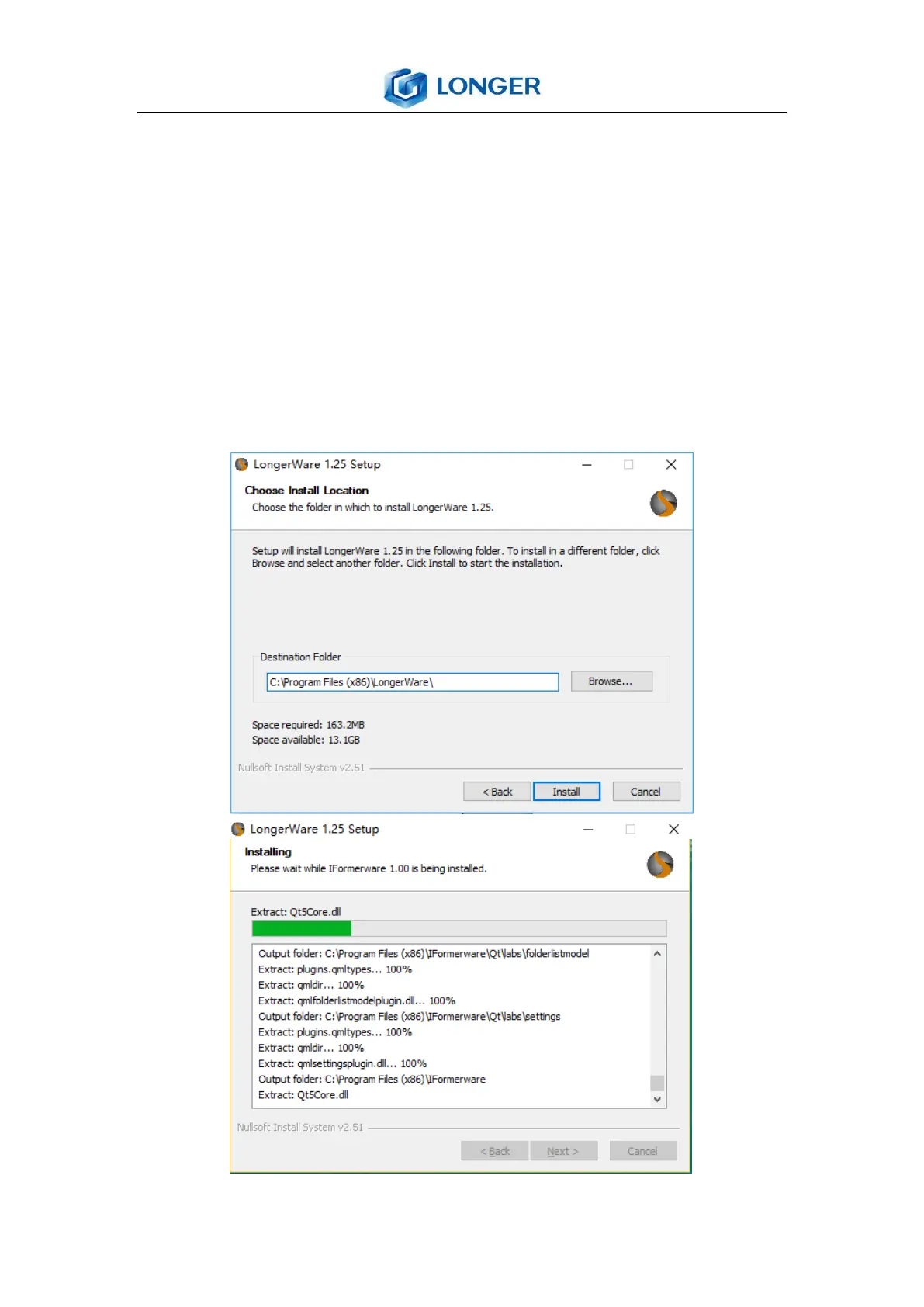The width and height of the screenshot is (924, 1307).
Task: Click the down arrow of extraction log scrollbar
Action: click(x=657, y=1099)
